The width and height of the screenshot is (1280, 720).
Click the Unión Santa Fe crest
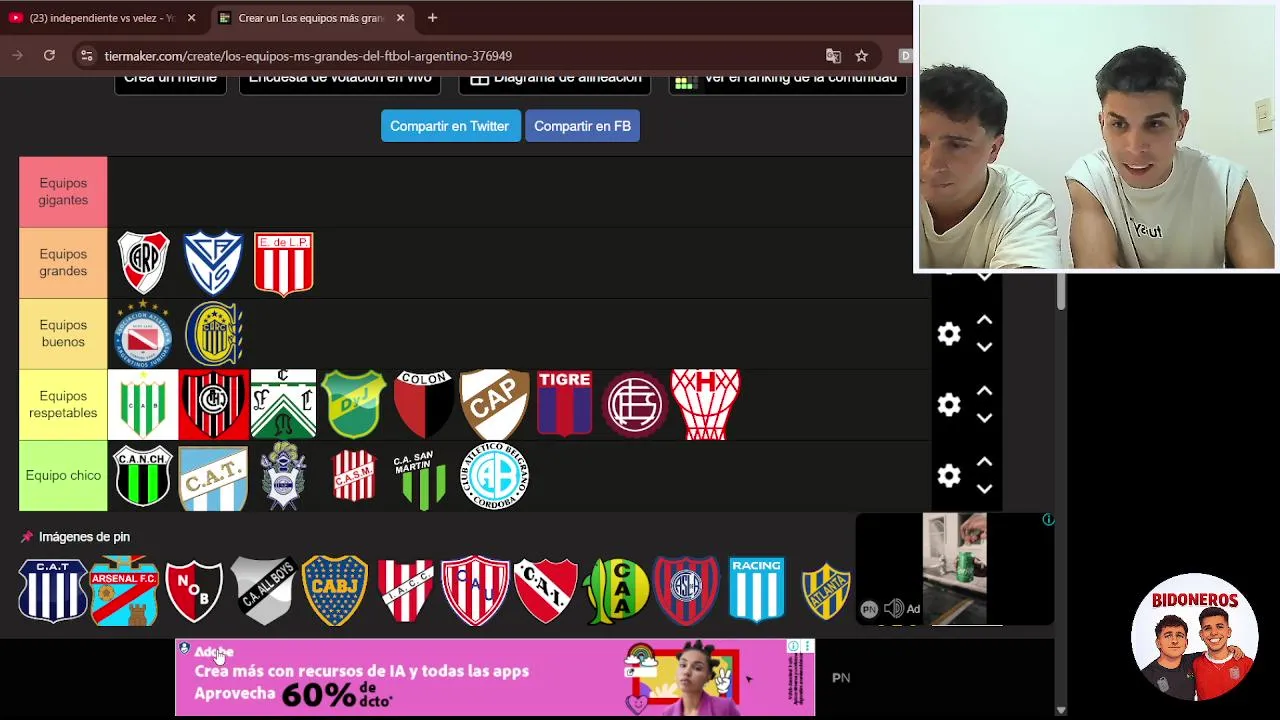tap(475, 590)
